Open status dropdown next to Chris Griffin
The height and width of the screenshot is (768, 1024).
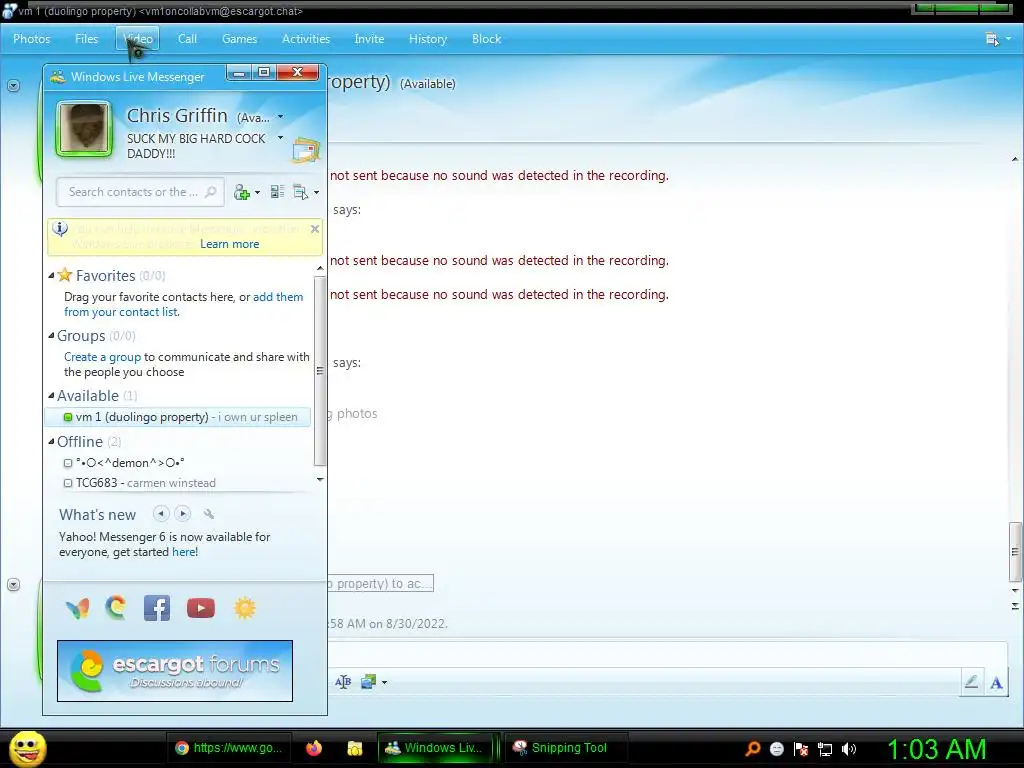click(x=281, y=117)
